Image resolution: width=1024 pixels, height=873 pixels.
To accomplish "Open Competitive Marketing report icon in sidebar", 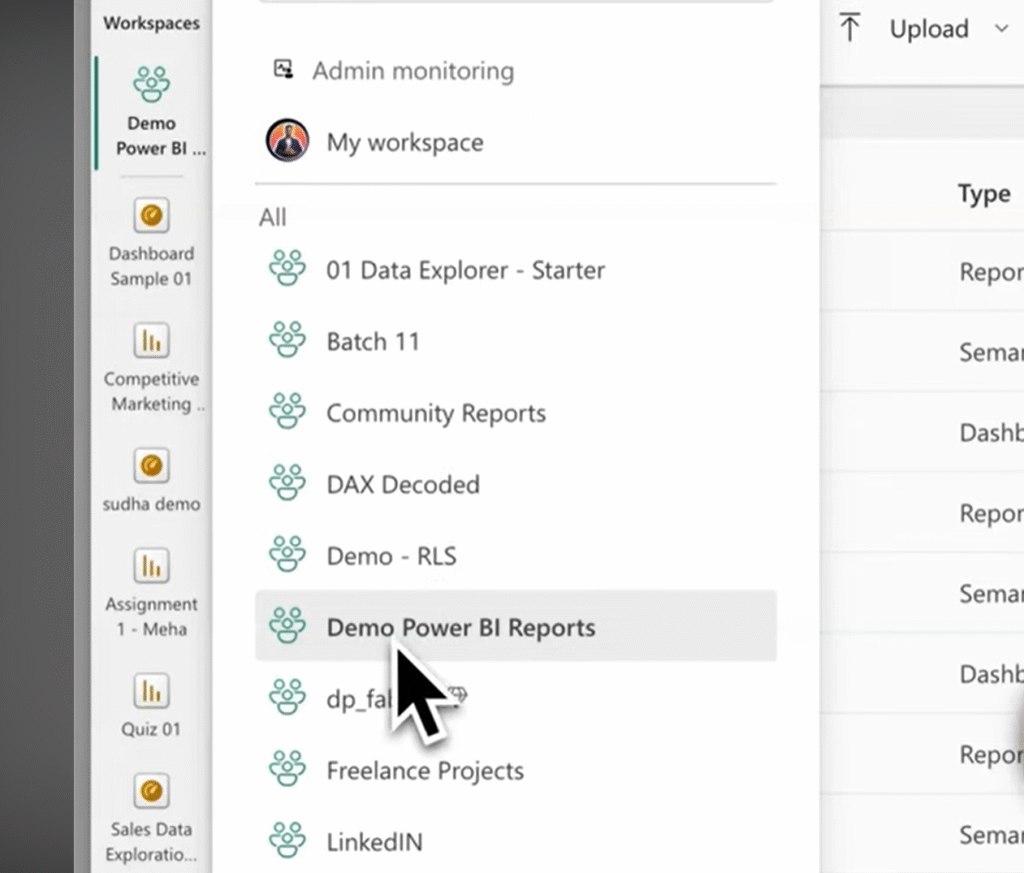I will point(151,341).
